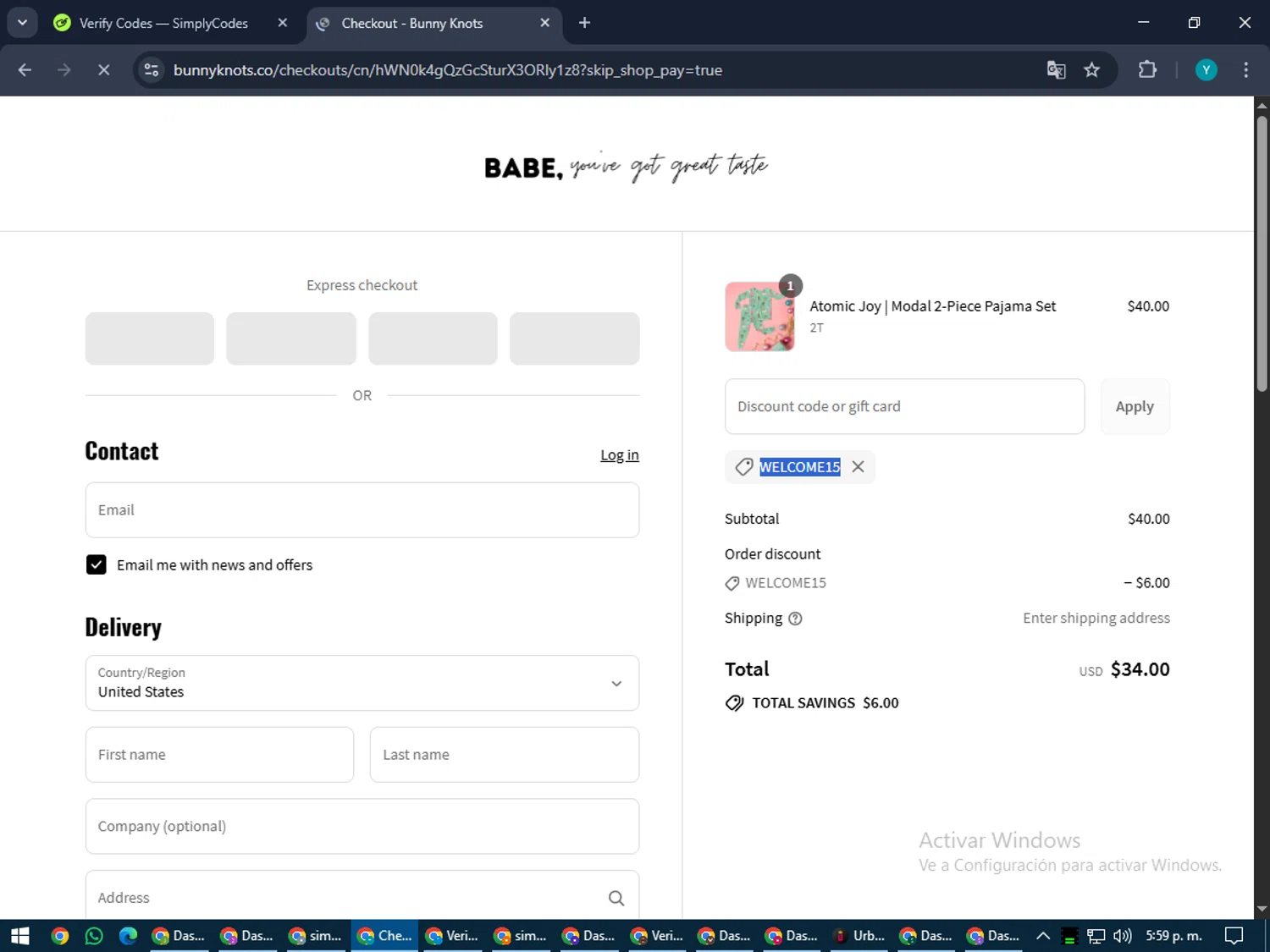Click the Apply discount button
Viewport: 1270px width, 952px height.
pos(1135,406)
